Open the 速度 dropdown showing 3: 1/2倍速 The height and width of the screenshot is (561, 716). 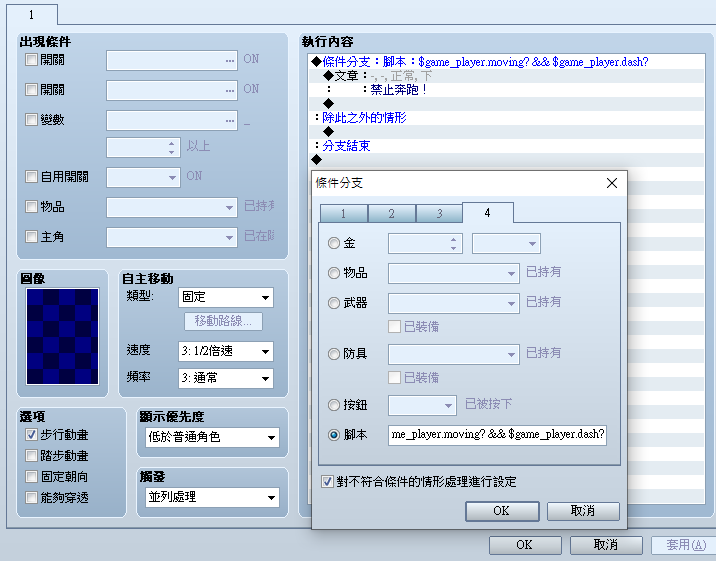tap(226, 351)
